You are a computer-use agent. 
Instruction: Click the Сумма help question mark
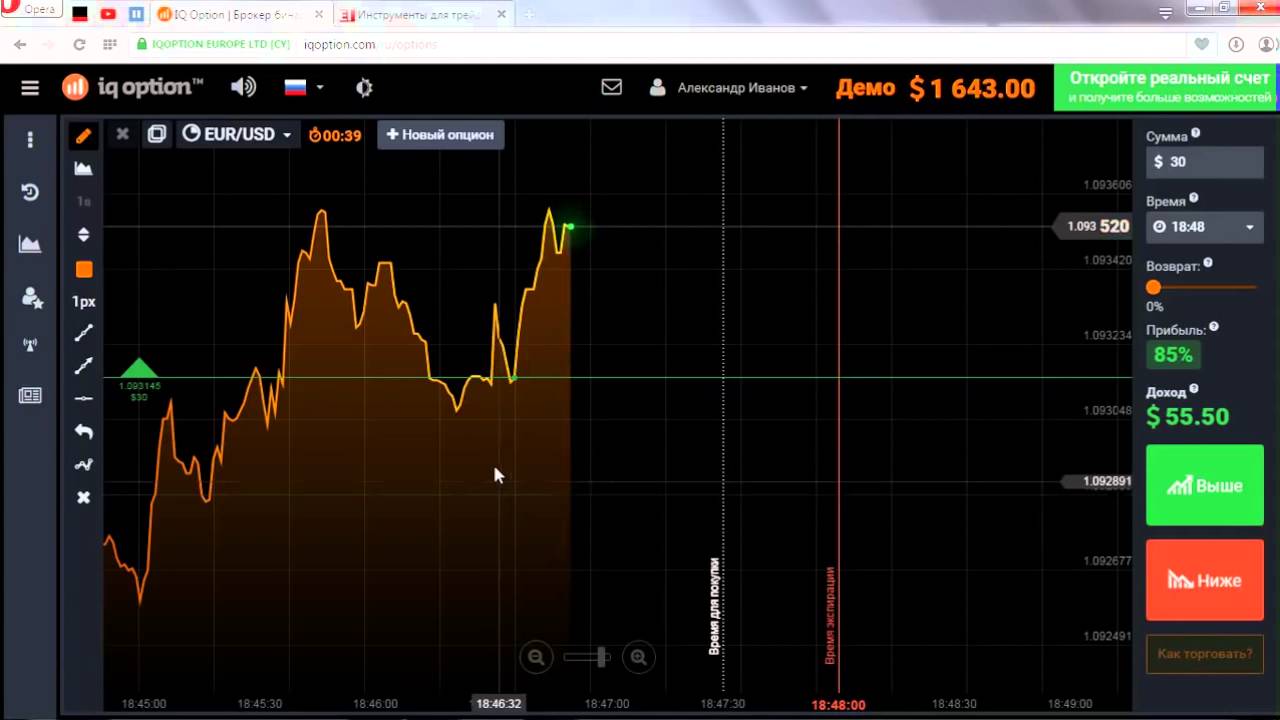click(x=1196, y=133)
